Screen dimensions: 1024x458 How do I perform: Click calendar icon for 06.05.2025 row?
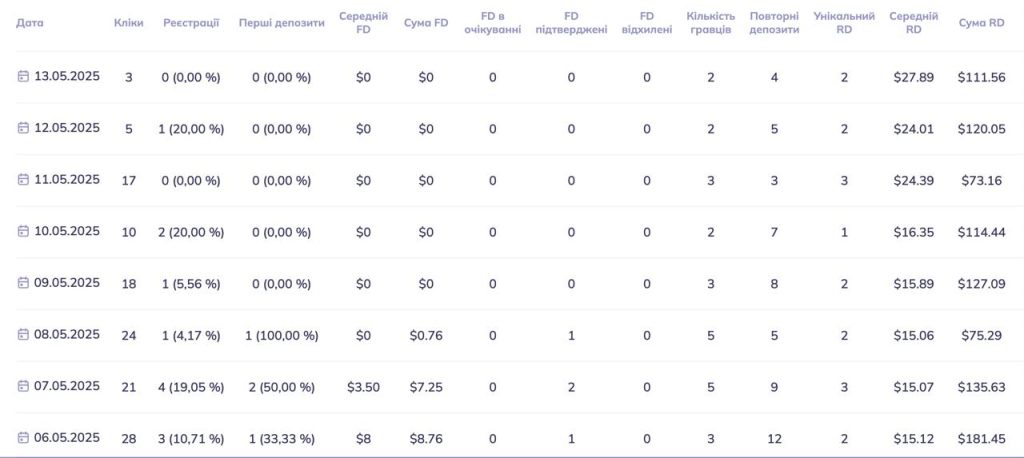click(x=23, y=438)
